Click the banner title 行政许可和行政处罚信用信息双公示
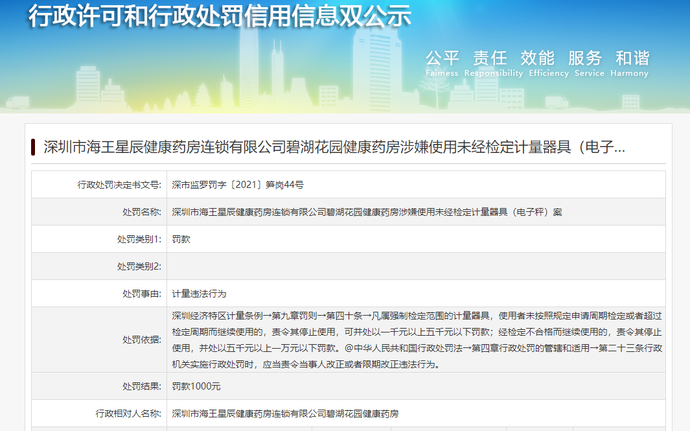 click(220, 15)
